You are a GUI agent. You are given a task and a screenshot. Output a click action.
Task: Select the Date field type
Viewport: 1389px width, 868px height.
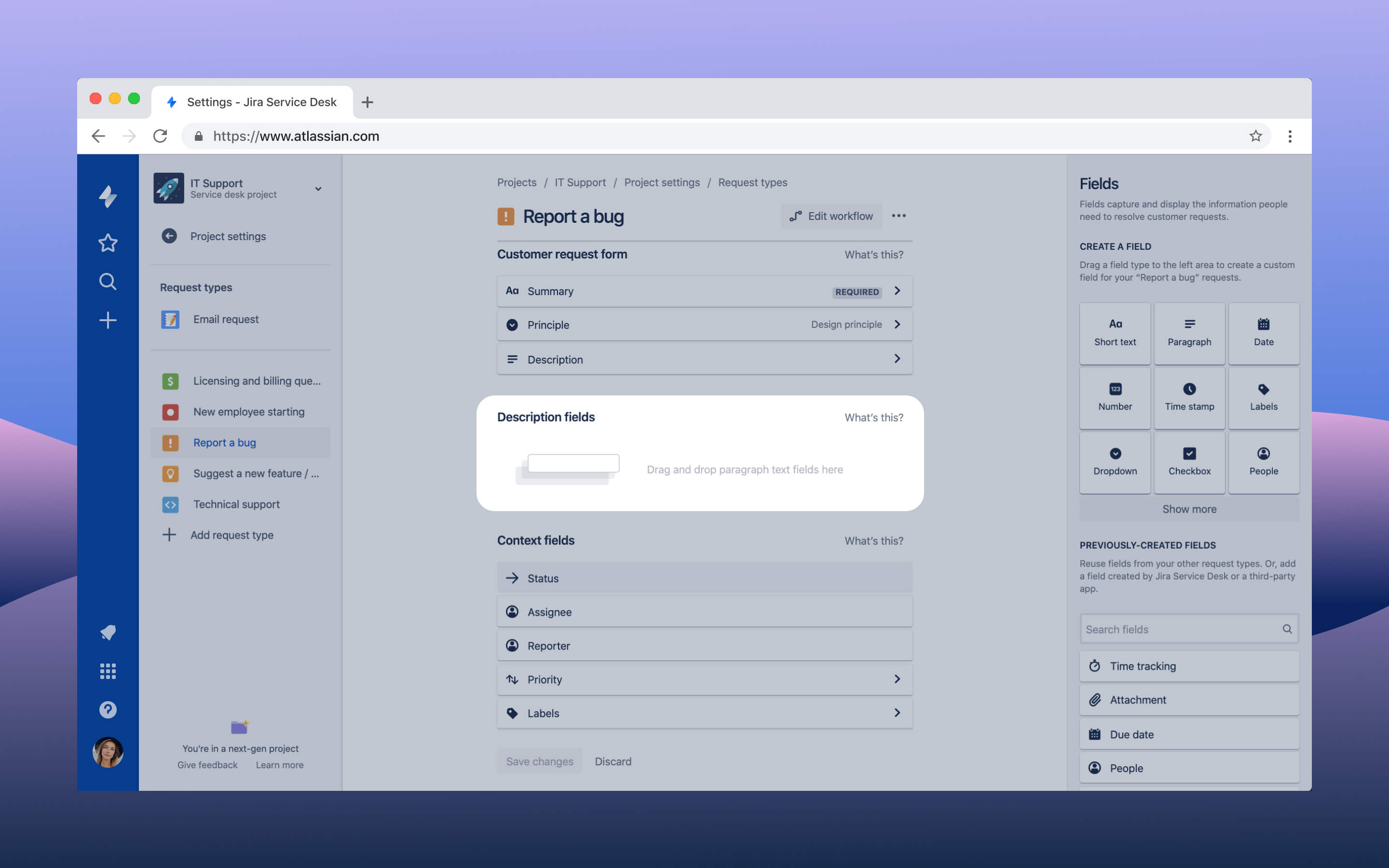[1263, 333]
